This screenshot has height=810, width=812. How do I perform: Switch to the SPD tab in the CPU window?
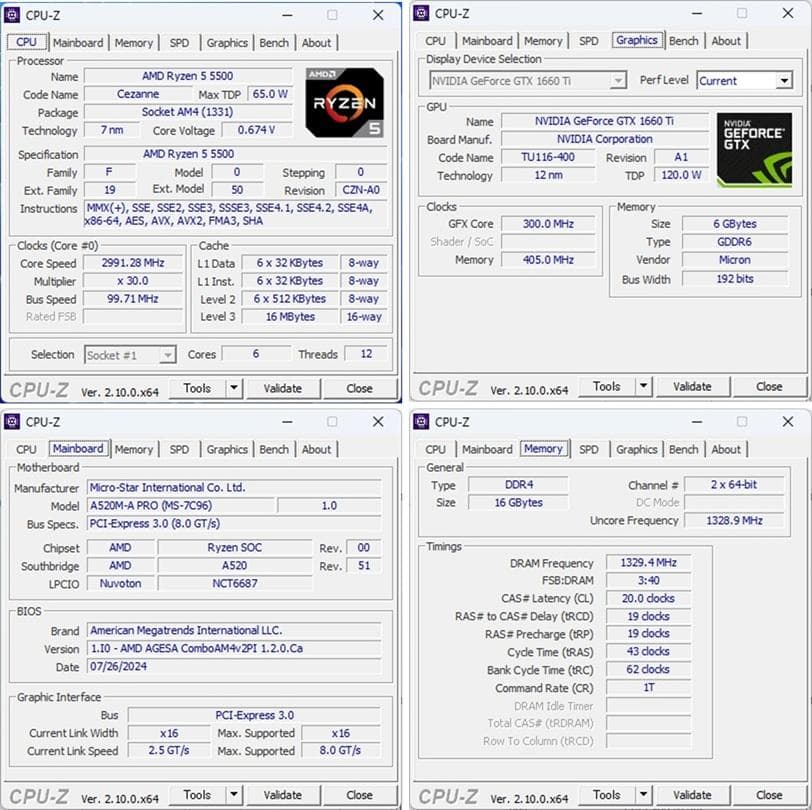coord(181,43)
